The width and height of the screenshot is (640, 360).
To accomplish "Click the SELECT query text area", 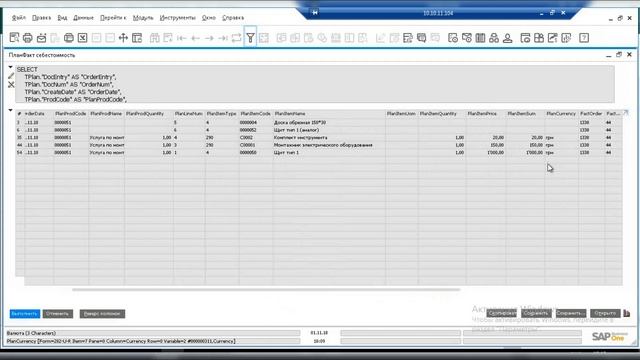I will pos(314,84).
